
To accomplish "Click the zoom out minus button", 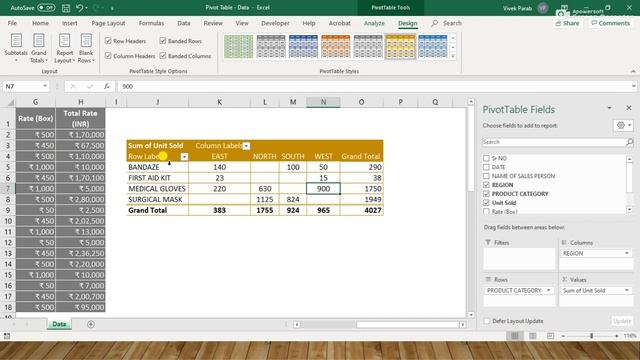I will [x=563, y=336].
